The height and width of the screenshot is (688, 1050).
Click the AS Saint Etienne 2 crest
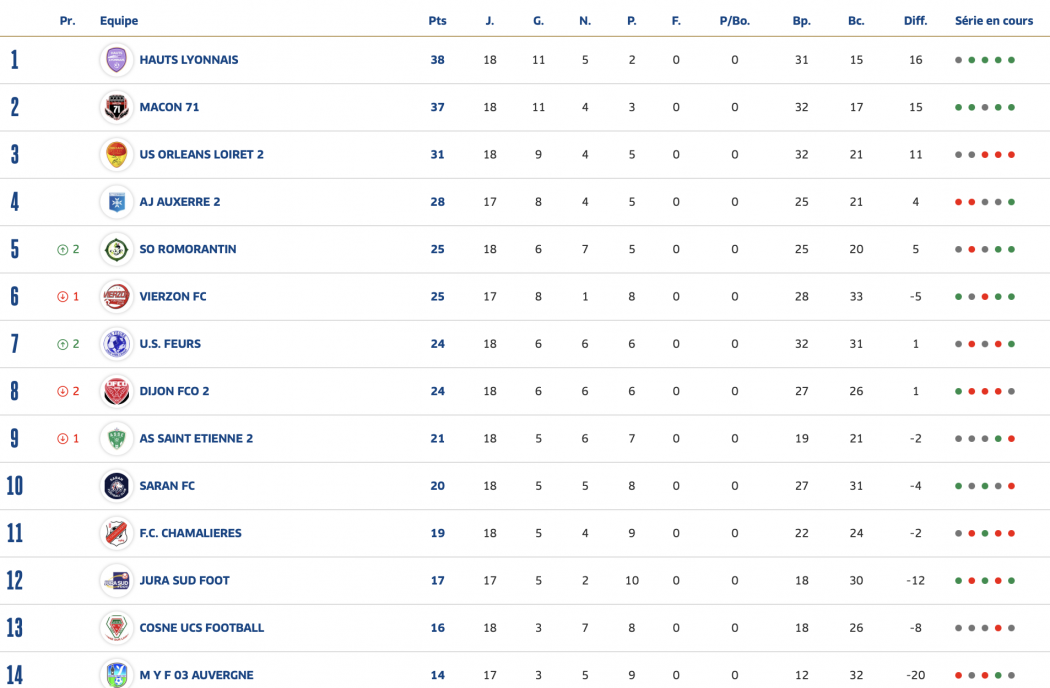click(117, 438)
